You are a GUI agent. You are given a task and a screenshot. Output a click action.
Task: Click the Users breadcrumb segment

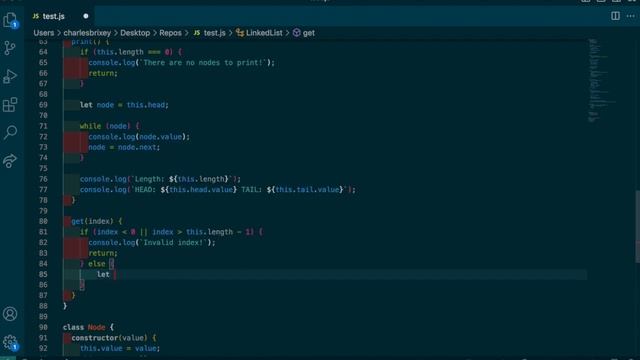[x=44, y=33]
